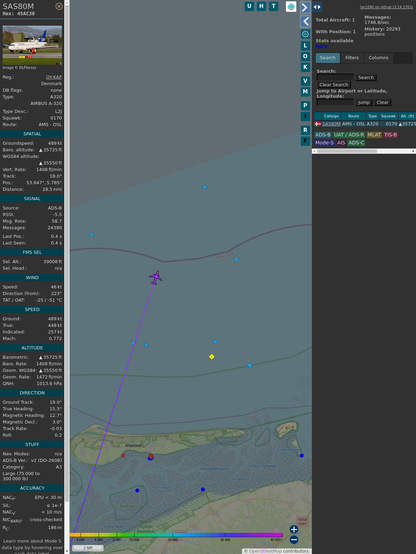Viewport: 416px width, 554px height.
Task: Zoom in with the plus button
Action: pos(294,529)
